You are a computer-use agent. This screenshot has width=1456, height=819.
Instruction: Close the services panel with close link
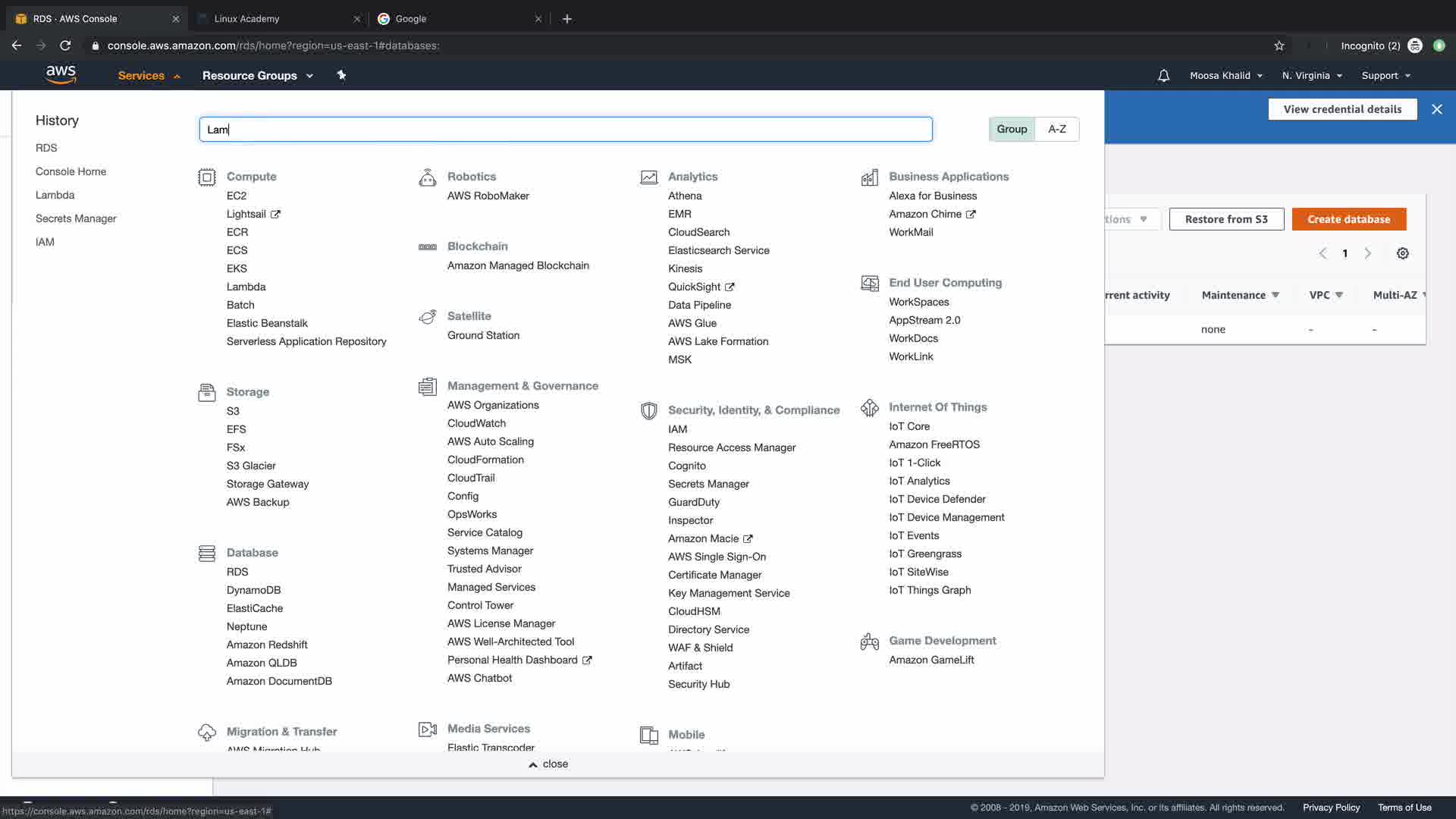(x=549, y=764)
